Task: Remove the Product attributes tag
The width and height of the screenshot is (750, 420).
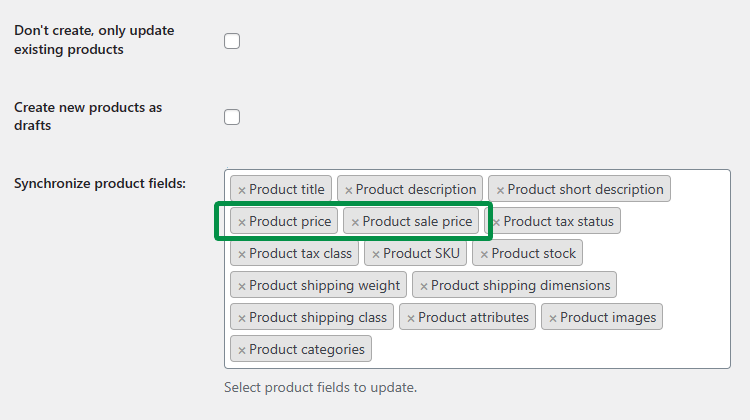Action: pyautogui.click(x=411, y=318)
